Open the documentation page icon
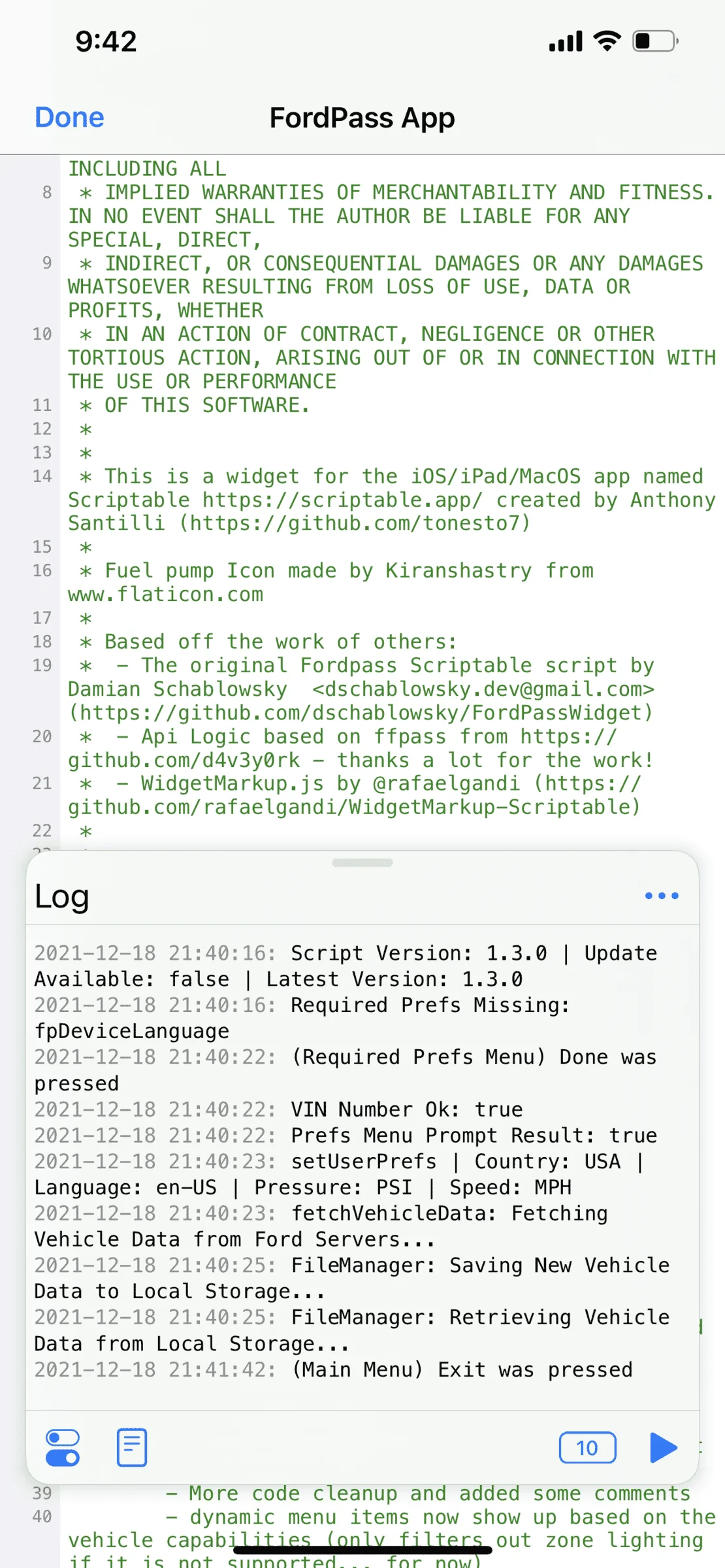This screenshot has height=1568, width=725. (132, 1448)
